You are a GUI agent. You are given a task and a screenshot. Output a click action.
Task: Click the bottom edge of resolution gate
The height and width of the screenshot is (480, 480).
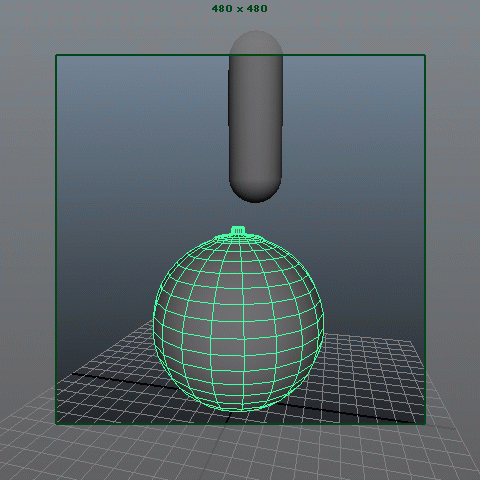pyautogui.click(x=240, y=424)
